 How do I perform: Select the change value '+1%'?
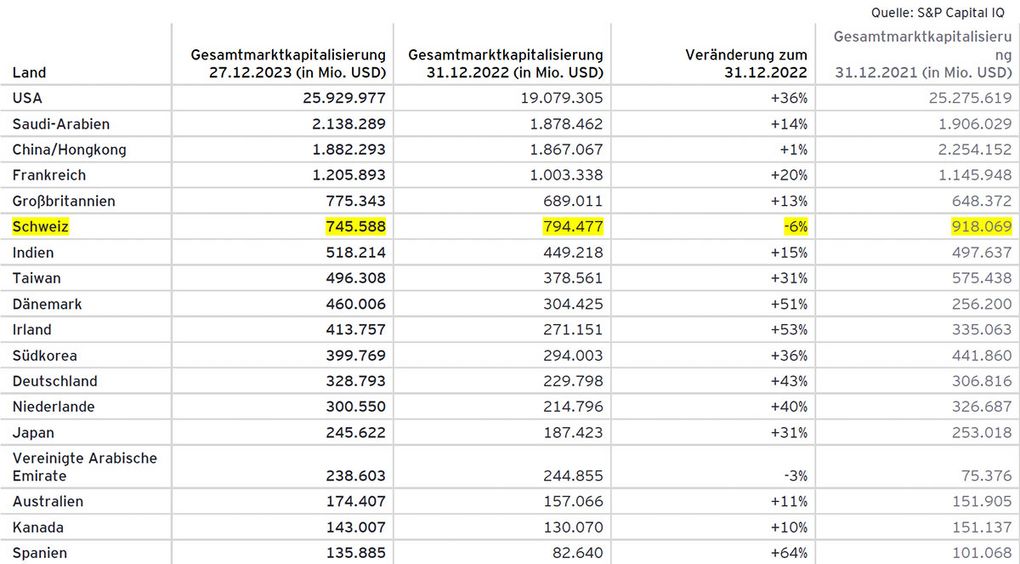coord(793,150)
